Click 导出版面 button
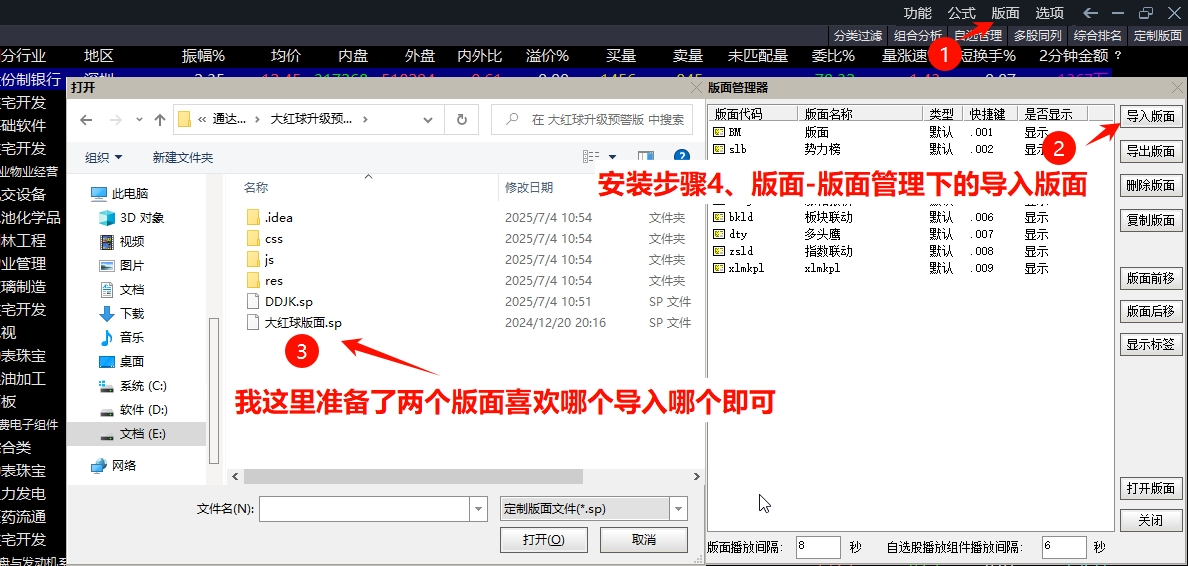 [1150, 151]
